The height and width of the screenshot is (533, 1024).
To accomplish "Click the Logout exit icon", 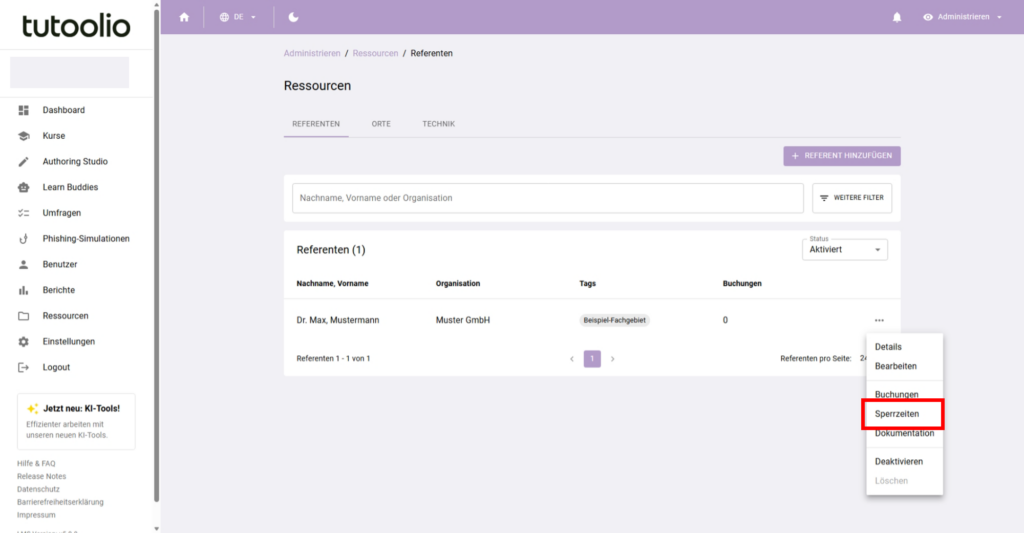I will (x=24, y=367).
